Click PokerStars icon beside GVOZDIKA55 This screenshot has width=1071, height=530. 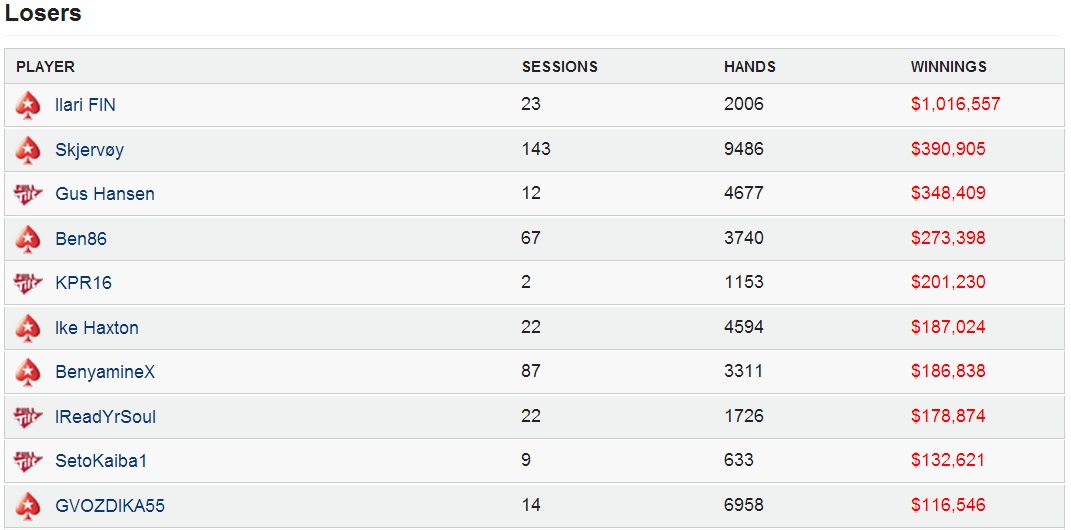[28, 506]
